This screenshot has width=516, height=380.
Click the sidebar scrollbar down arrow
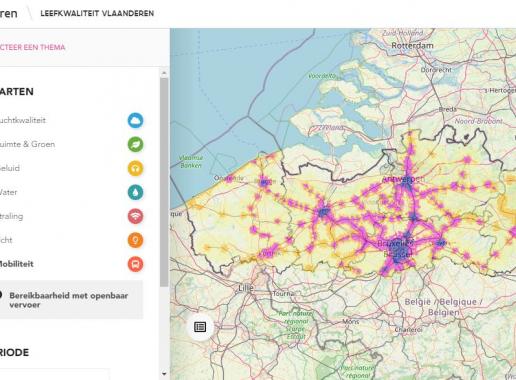[164, 374]
